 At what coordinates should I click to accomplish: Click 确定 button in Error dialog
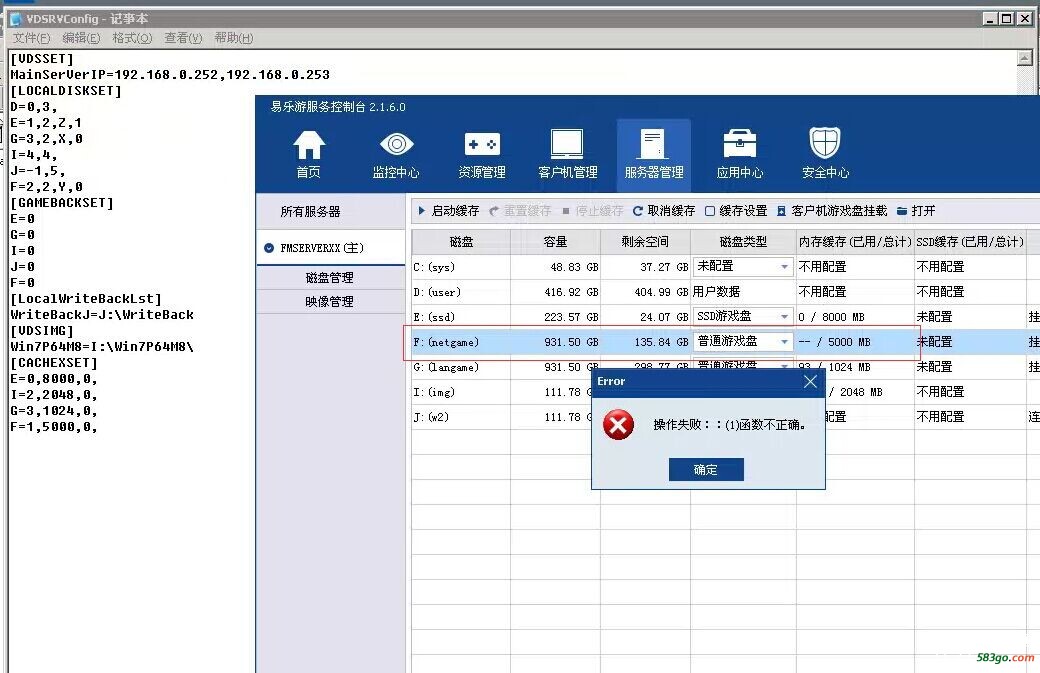coord(706,469)
